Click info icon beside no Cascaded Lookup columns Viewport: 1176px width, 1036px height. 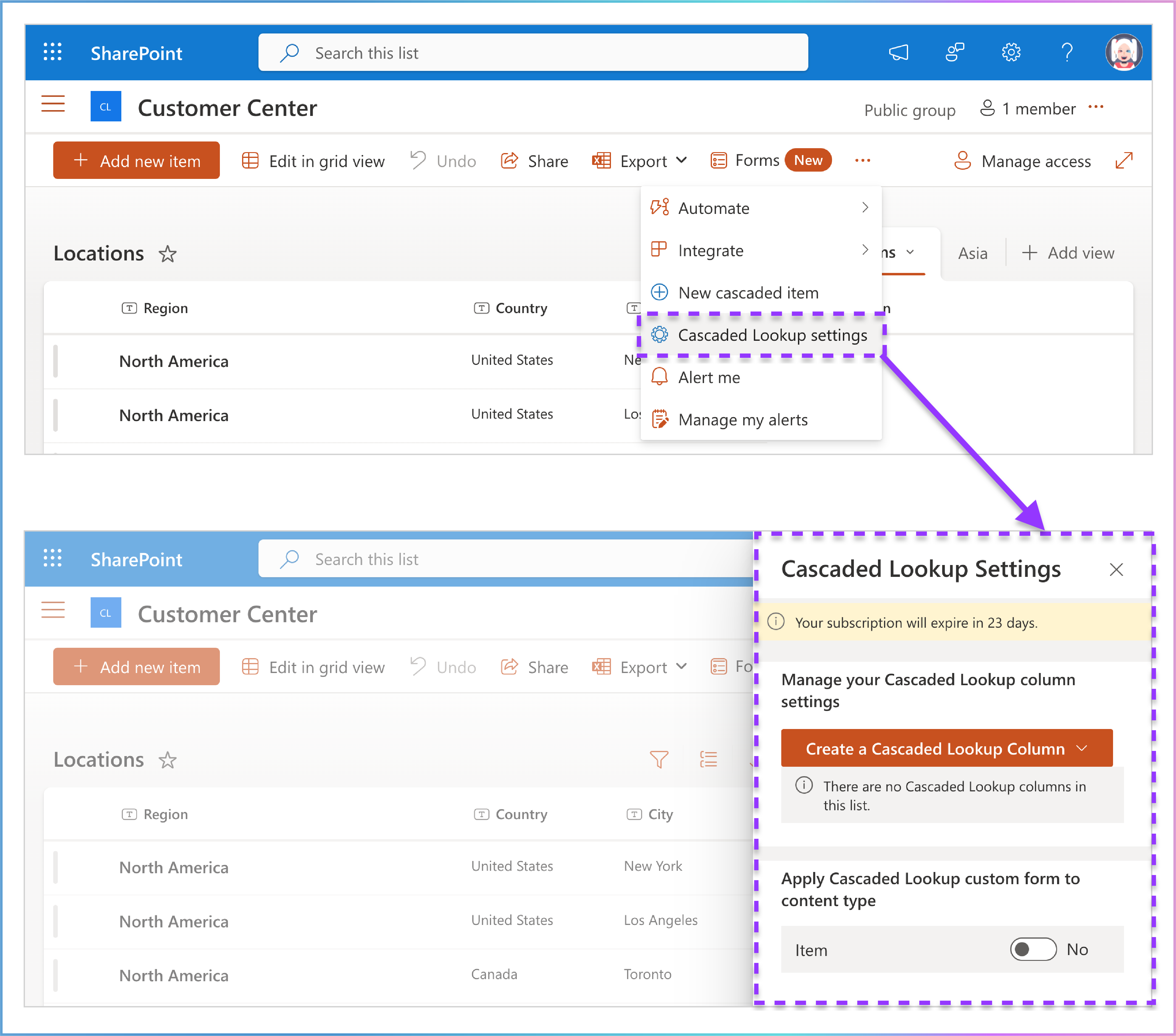coord(804,785)
